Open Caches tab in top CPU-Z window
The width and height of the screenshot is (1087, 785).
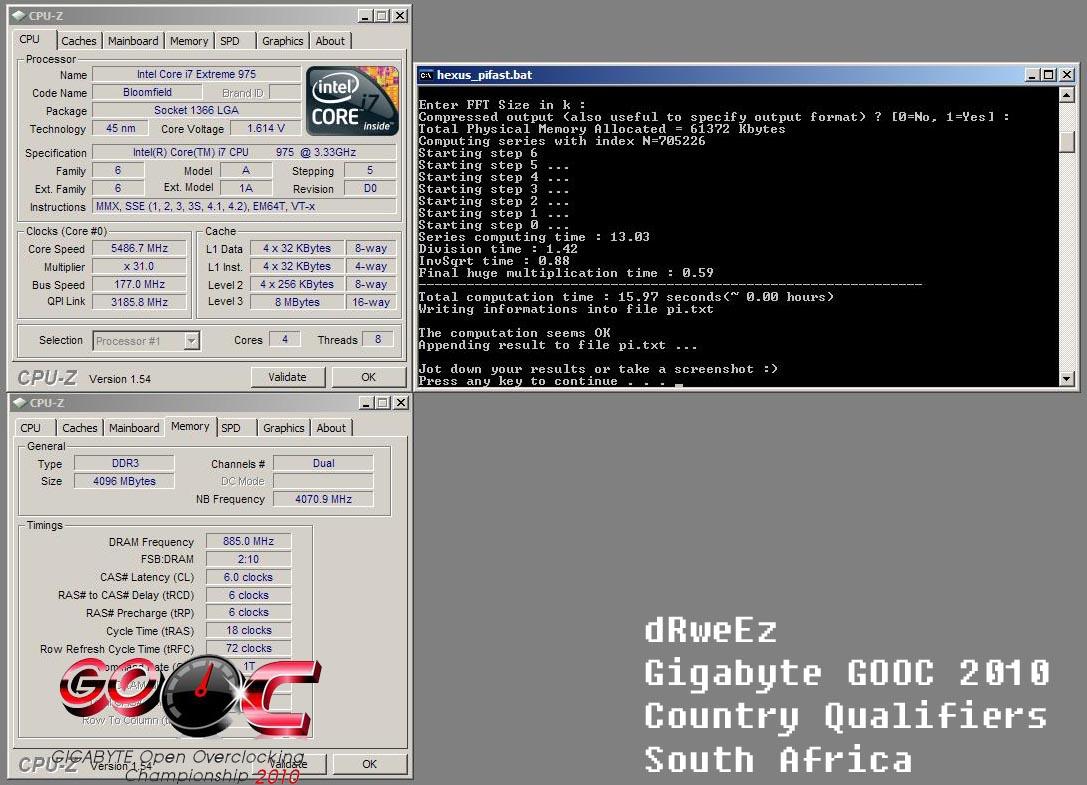[78, 41]
